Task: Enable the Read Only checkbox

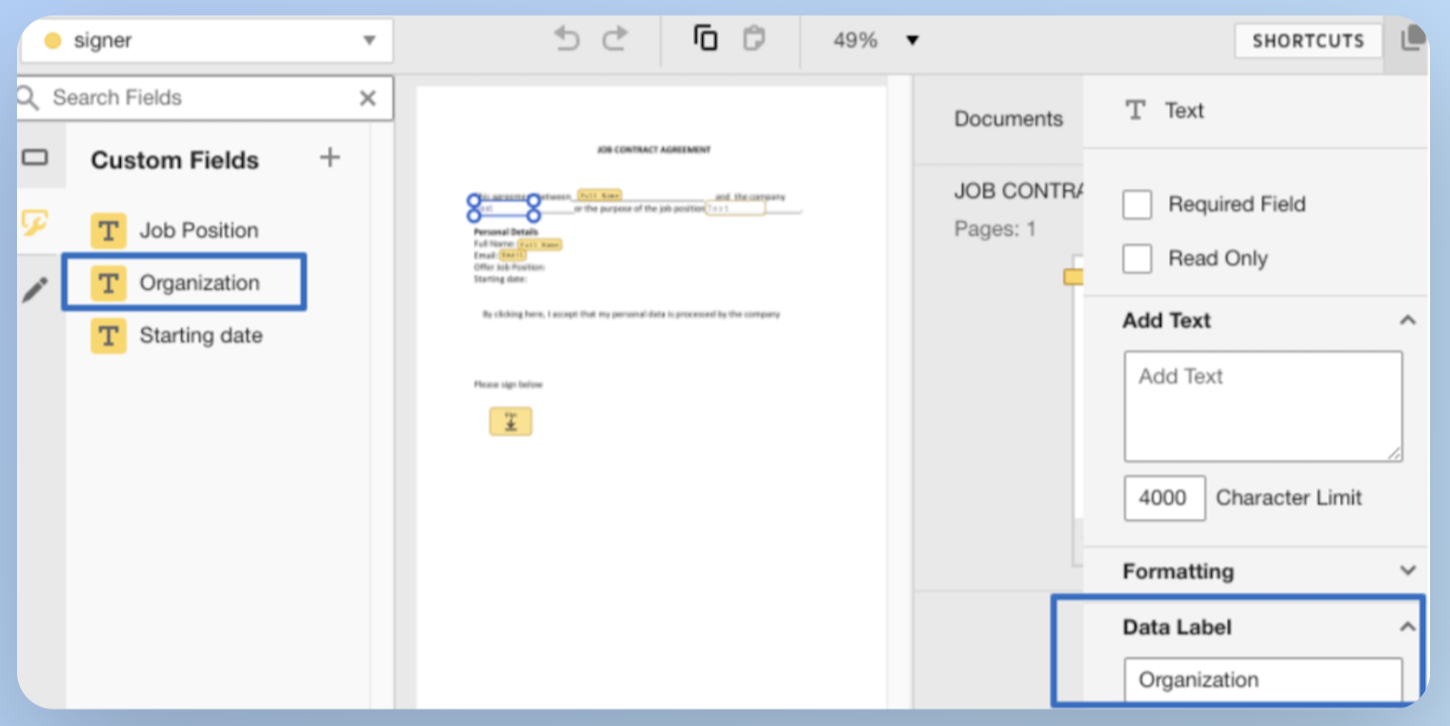Action: 1137,258
